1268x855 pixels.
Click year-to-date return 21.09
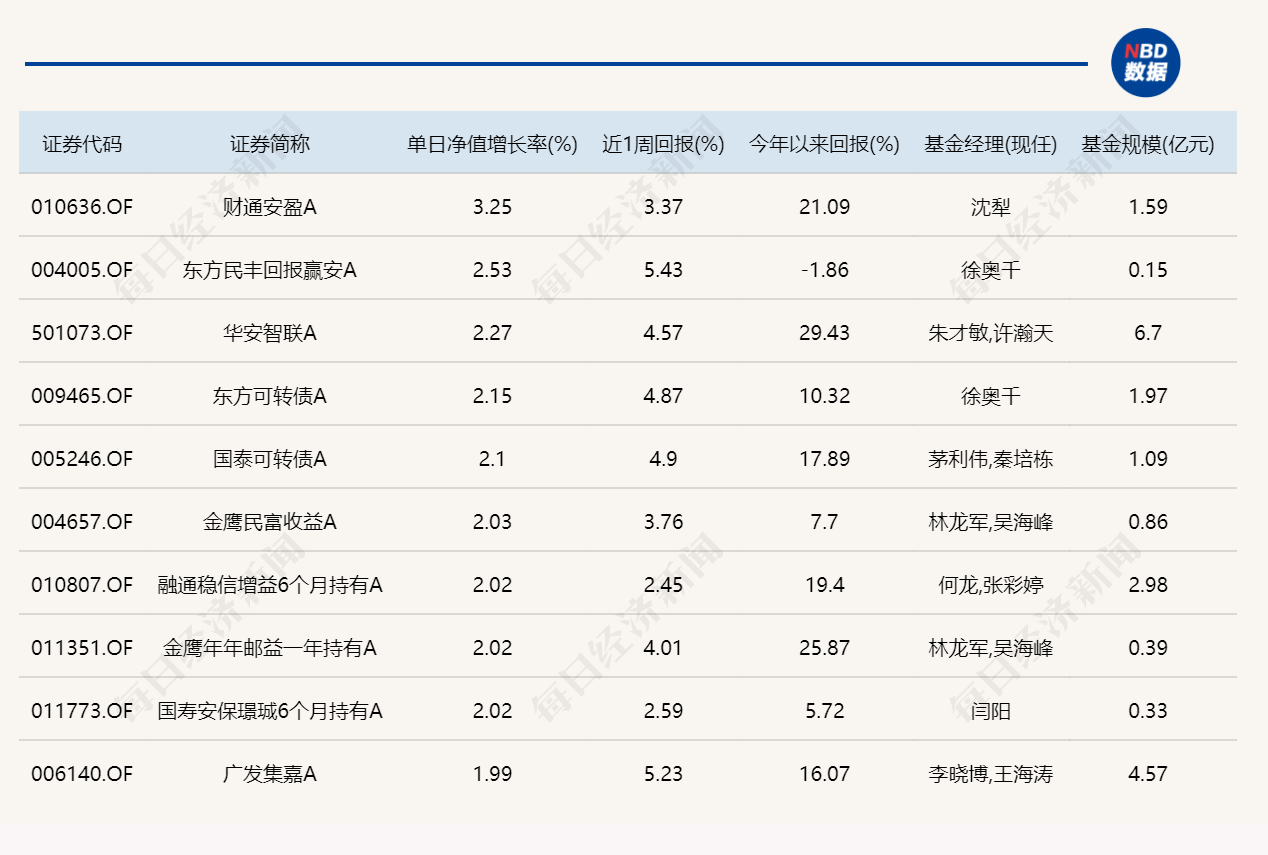pyautogui.click(x=825, y=207)
